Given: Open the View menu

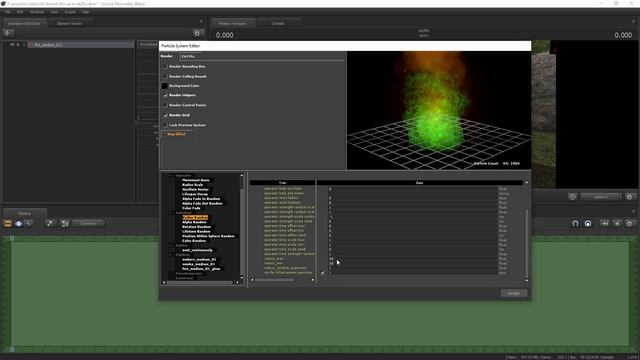Looking at the screenshot, I should tap(54, 12).
